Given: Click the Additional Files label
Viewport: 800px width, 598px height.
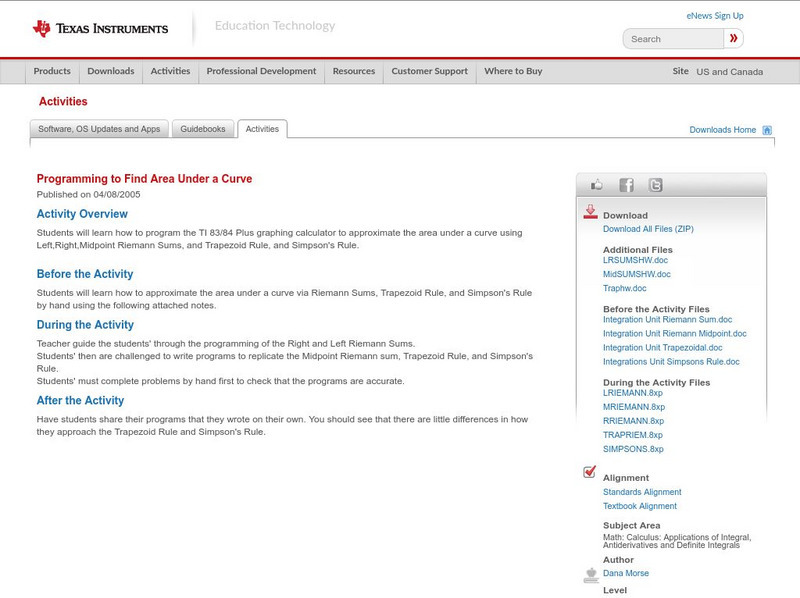Looking at the screenshot, I should point(638,250).
